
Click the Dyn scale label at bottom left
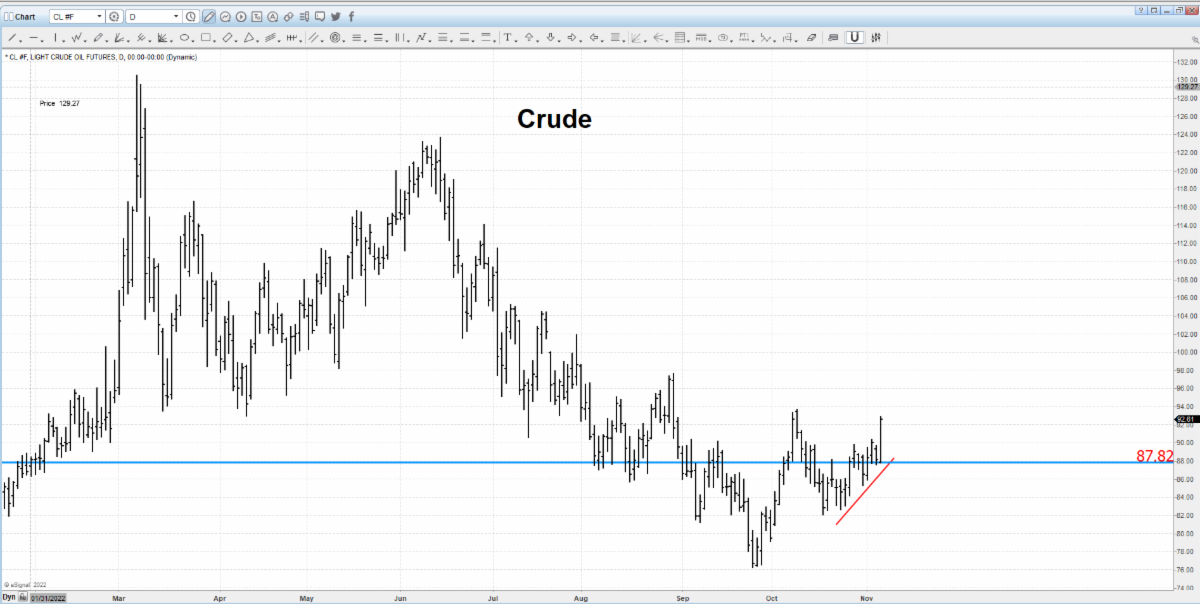coord(9,597)
